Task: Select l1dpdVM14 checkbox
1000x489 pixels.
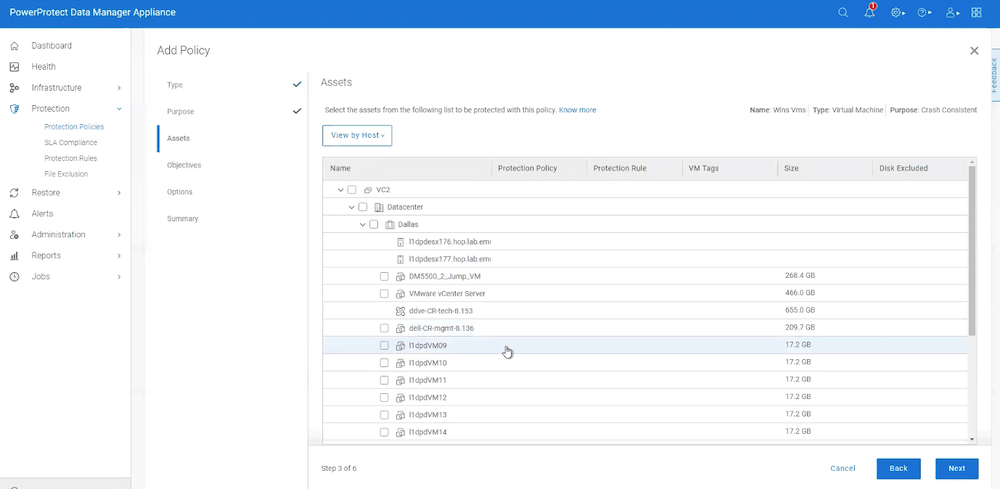Action: [384, 432]
